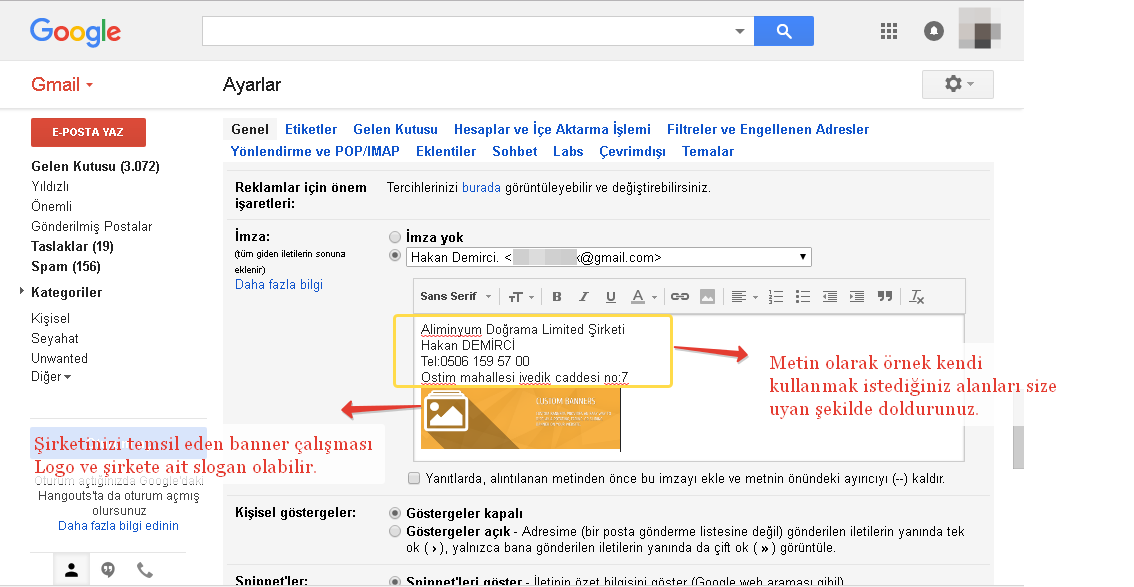1134x587 pixels.
Task: Open Yönlendirme ve POP/IMAP tab
Action: pos(315,151)
